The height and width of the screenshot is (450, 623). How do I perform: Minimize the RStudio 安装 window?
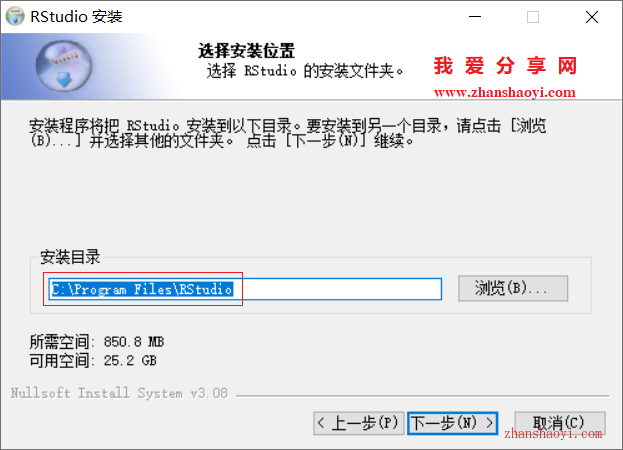pyautogui.click(x=475, y=17)
